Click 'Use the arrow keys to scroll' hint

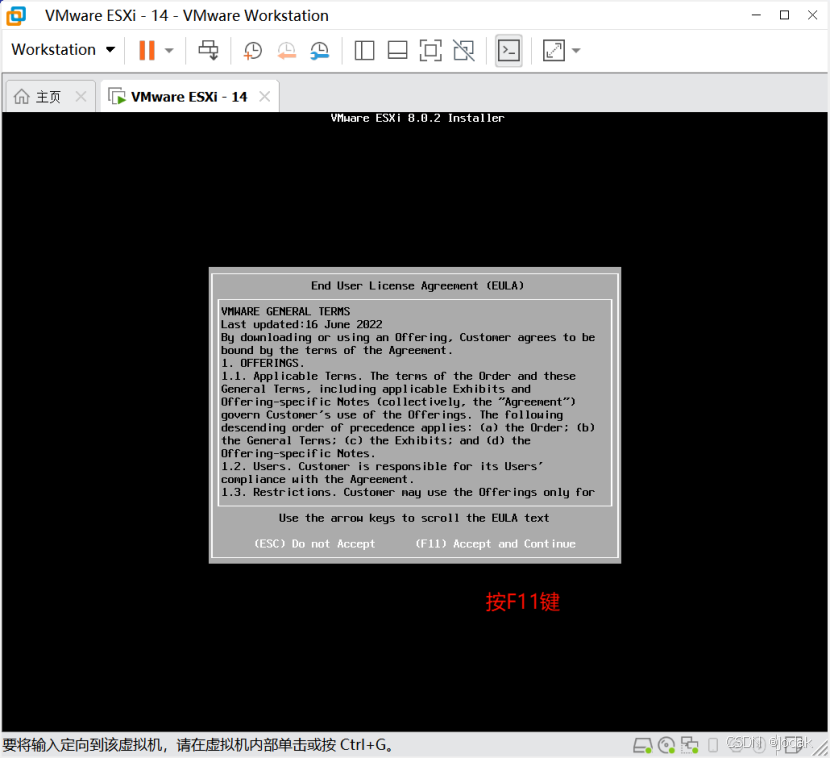(x=414, y=518)
